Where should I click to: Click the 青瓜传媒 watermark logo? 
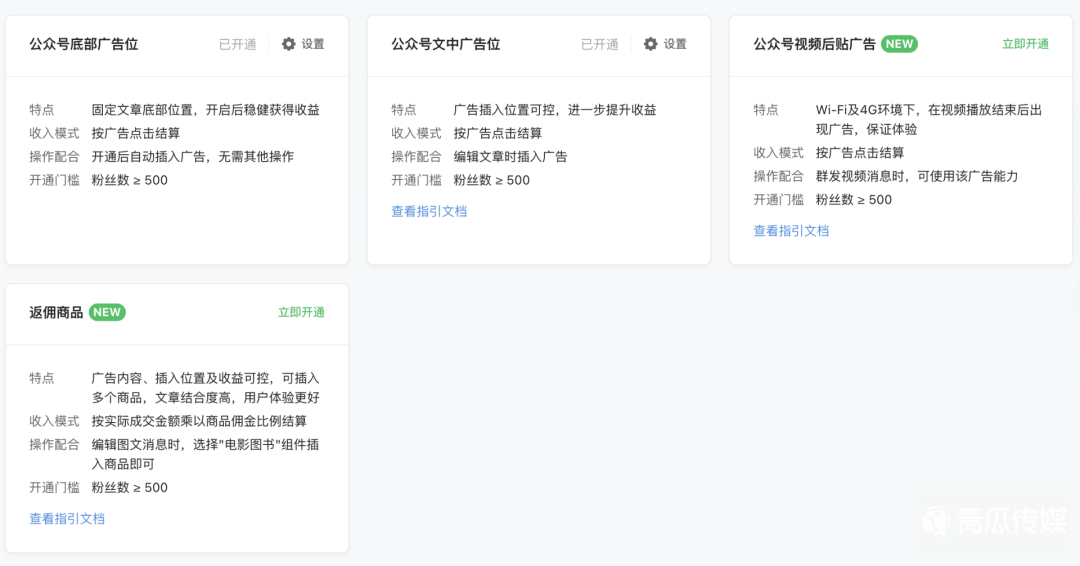pos(995,521)
